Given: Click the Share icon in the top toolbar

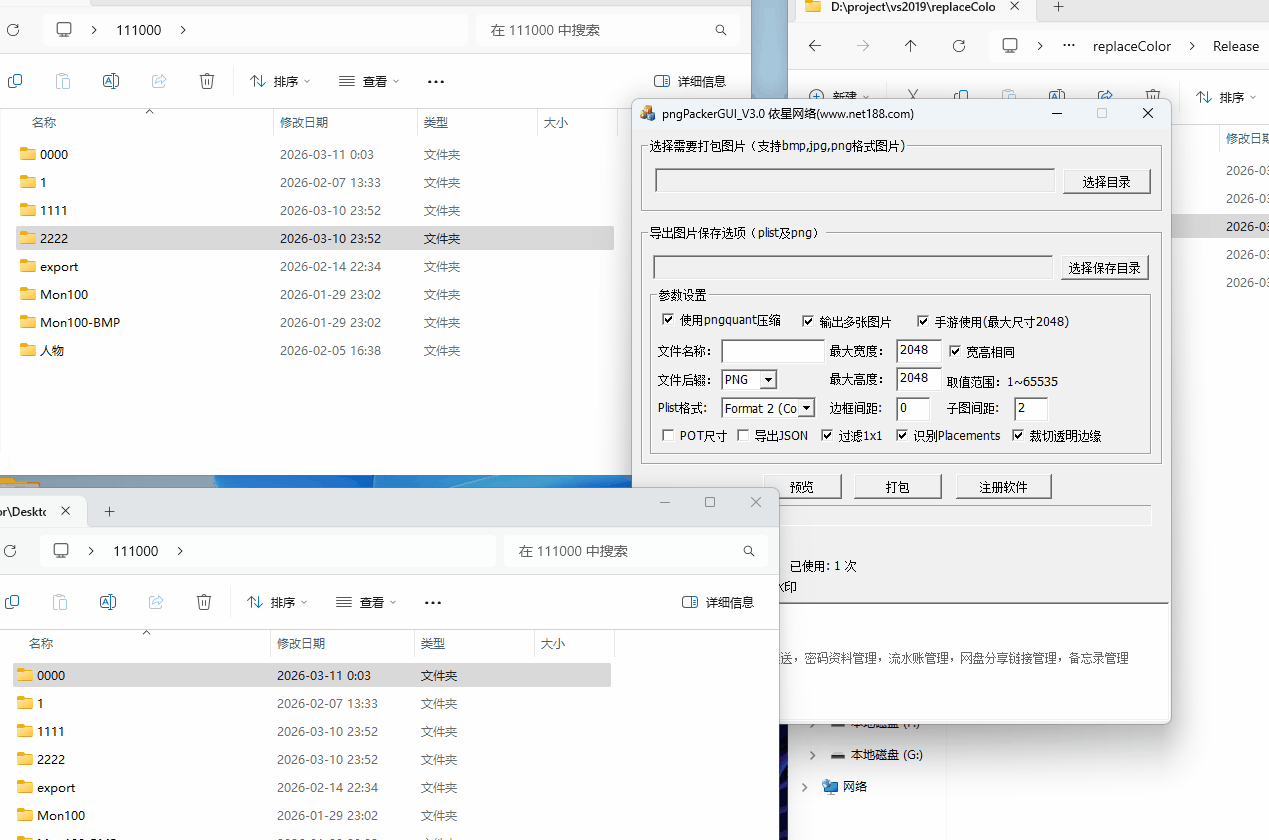Looking at the screenshot, I should [x=159, y=81].
